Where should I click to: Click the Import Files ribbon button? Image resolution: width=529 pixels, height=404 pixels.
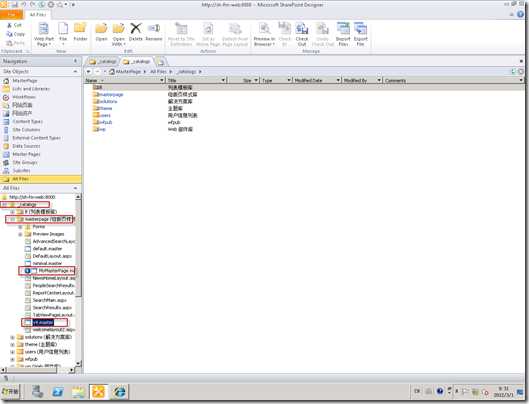pyautogui.click(x=343, y=34)
